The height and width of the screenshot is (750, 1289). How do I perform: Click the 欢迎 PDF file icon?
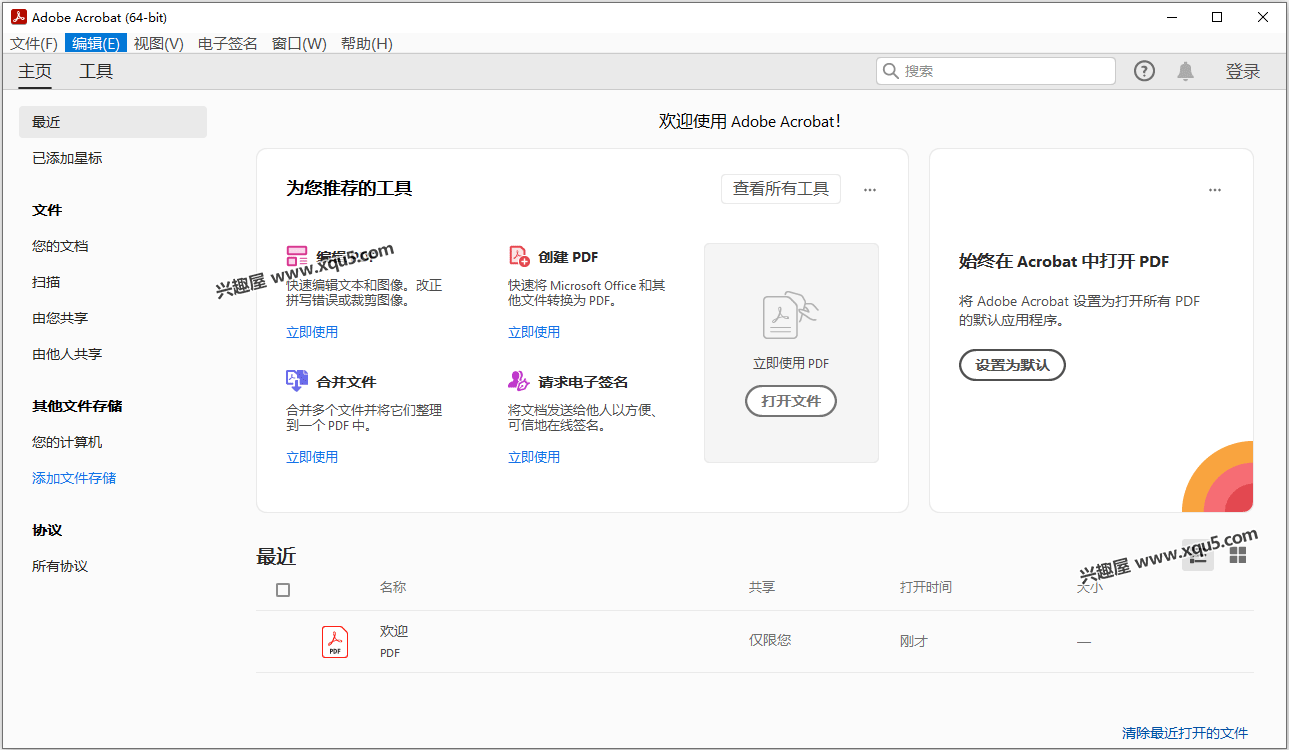coord(335,641)
